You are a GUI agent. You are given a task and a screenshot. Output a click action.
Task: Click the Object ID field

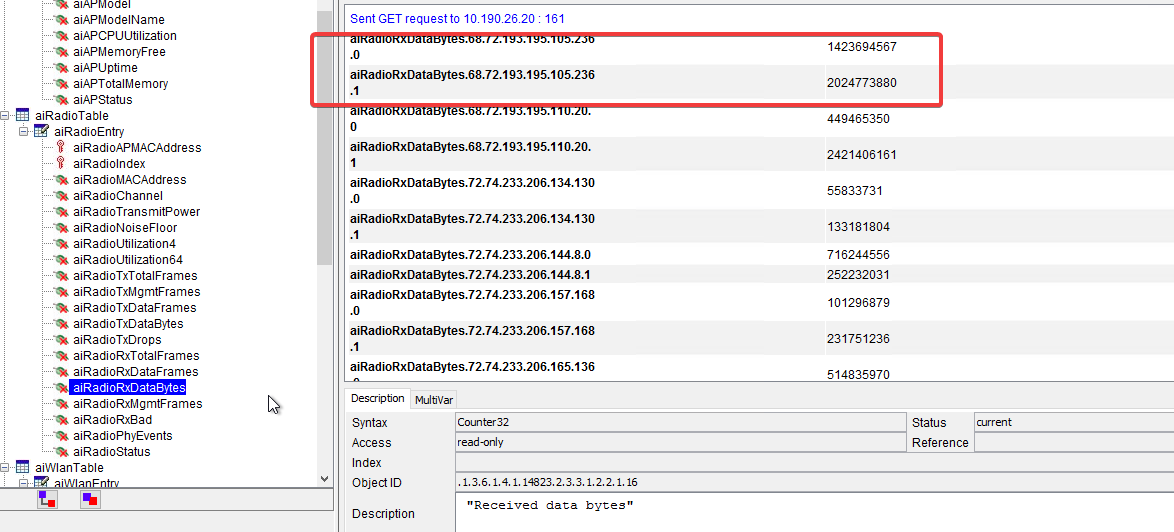coord(815,483)
